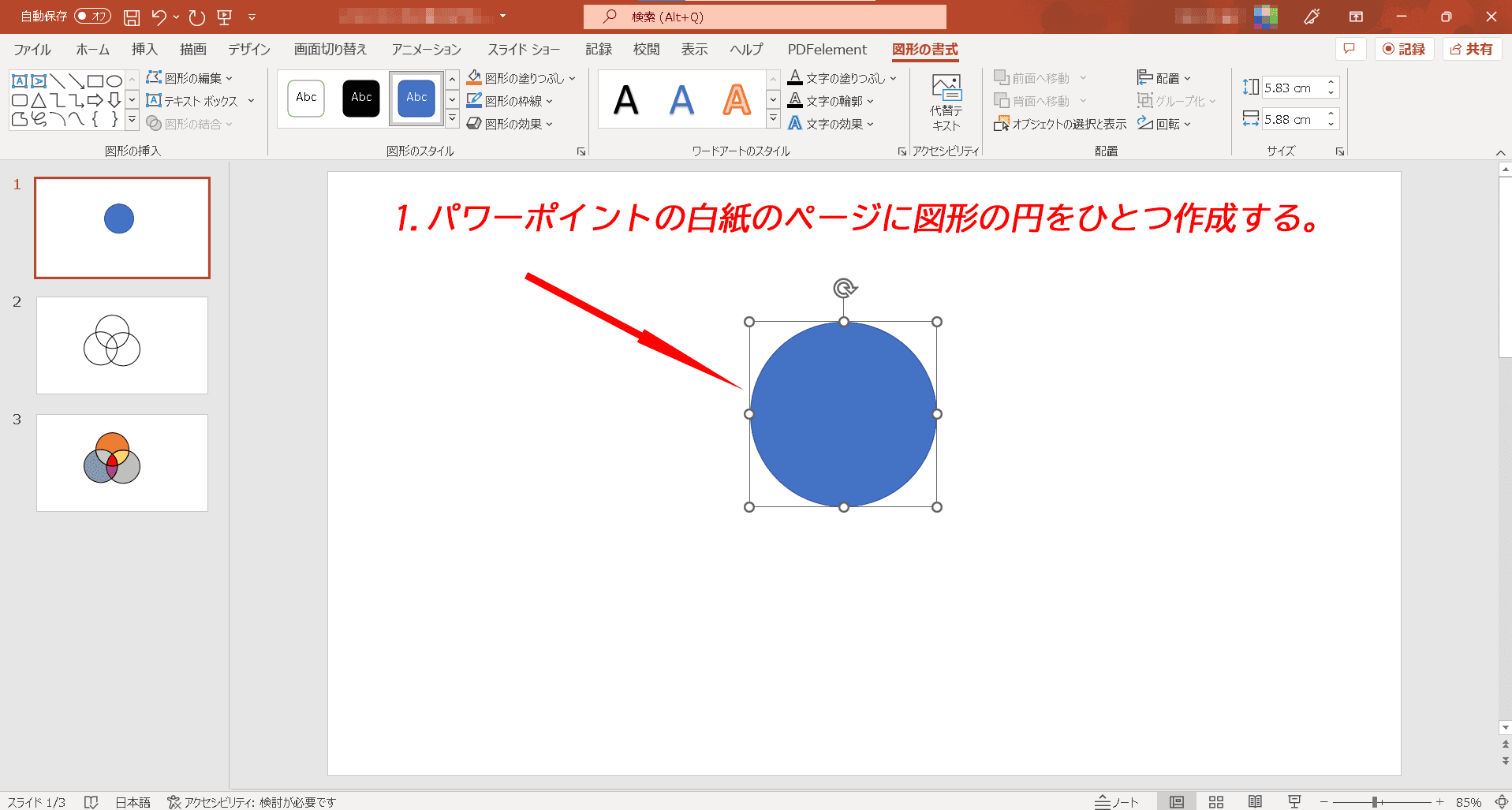Click the Record (記録) button at top right
Image resolution: width=1512 pixels, height=810 pixels.
point(1404,49)
